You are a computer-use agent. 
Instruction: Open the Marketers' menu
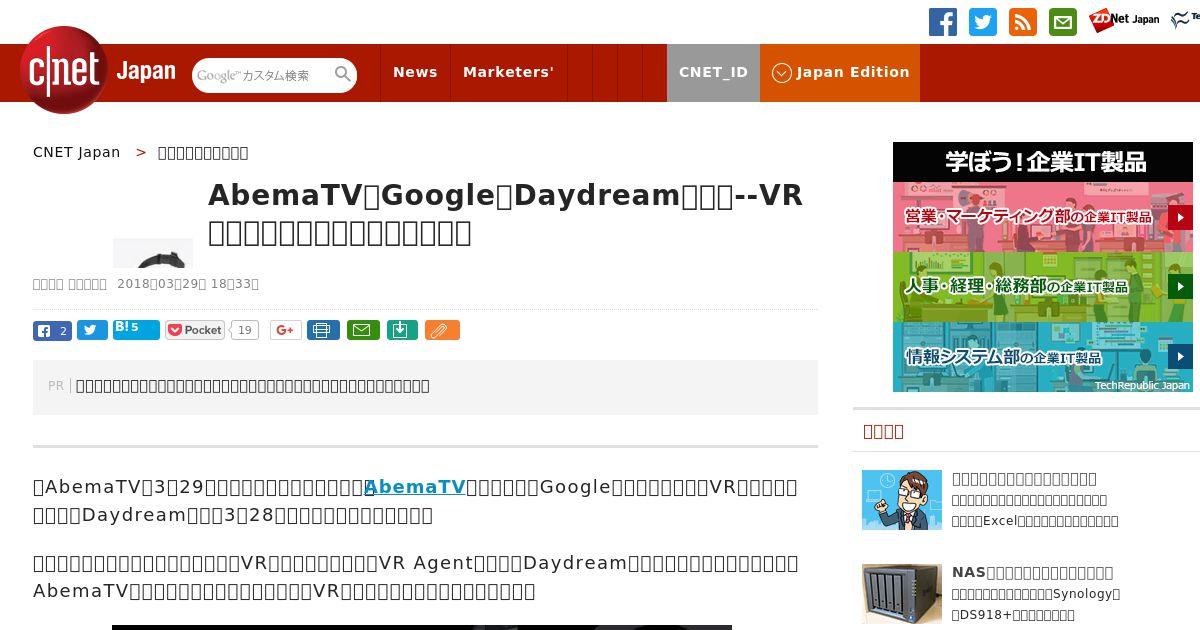508,72
